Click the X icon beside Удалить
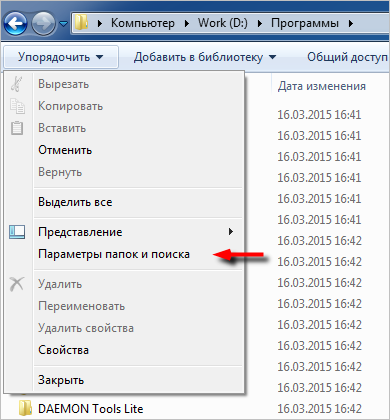 coord(17,284)
